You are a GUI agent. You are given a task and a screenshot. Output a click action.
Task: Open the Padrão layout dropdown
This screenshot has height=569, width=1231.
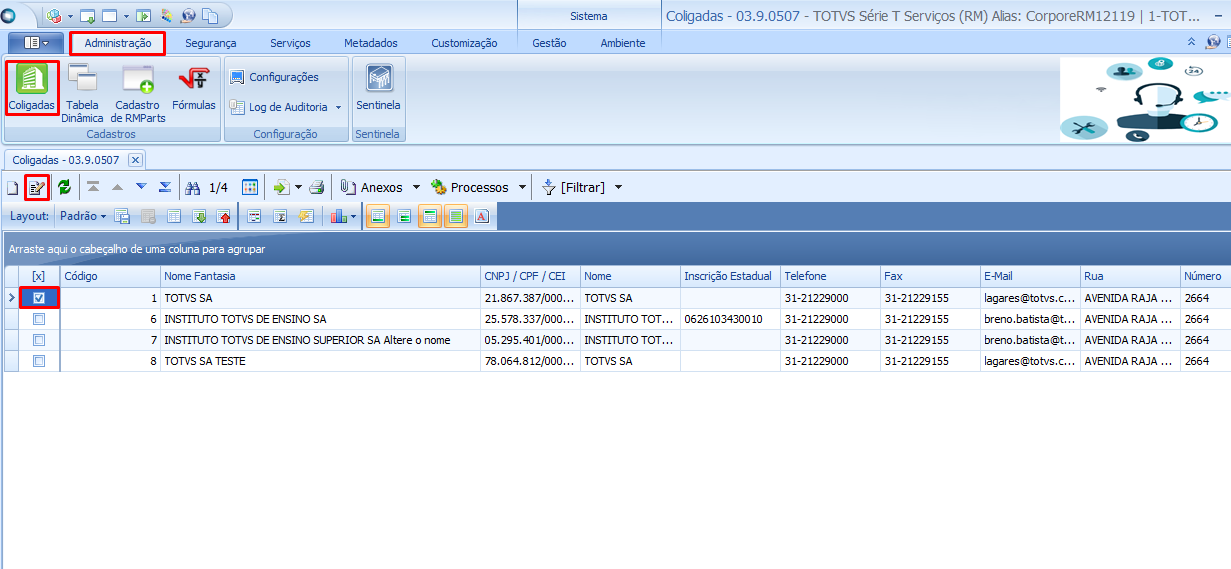coord(83,216)
